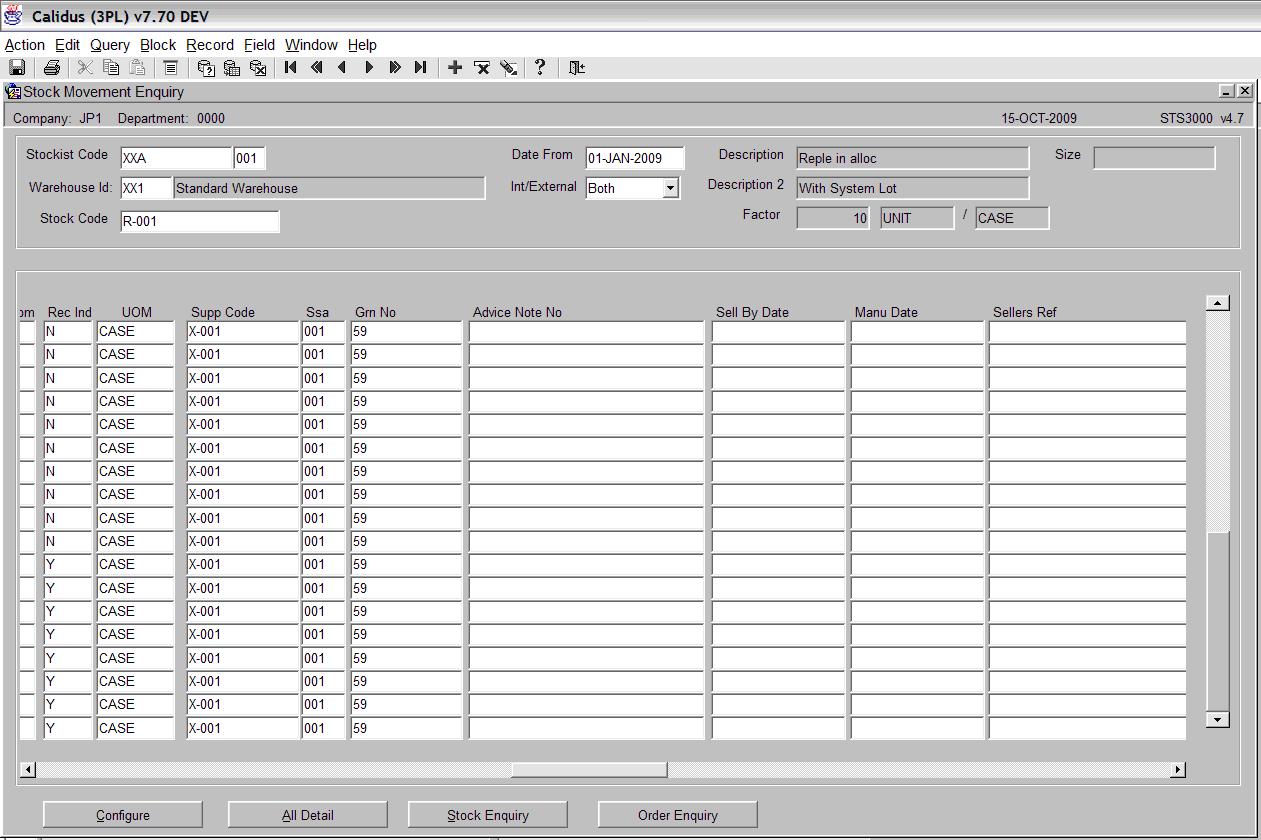The image size is (1261, 840).
Task: Click the Enter Query icon
Action: [206, 68]
